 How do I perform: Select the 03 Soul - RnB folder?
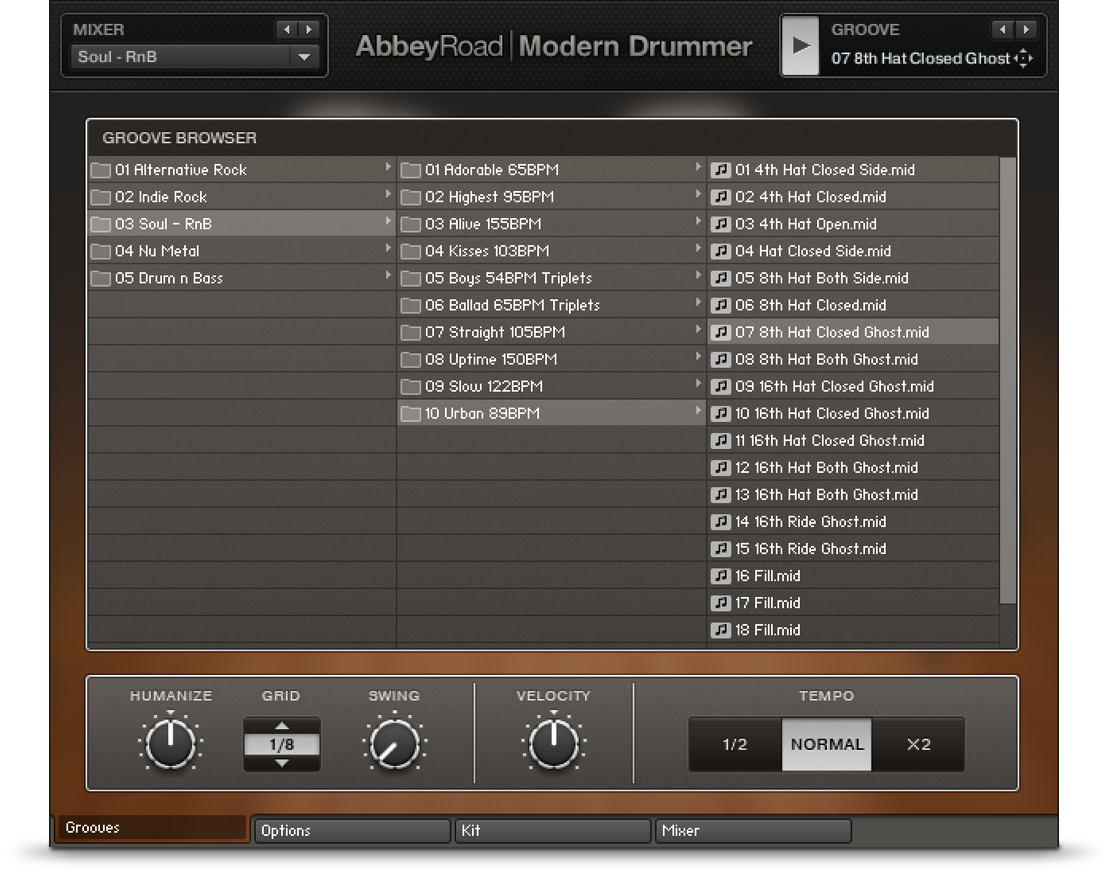(241, 224)
